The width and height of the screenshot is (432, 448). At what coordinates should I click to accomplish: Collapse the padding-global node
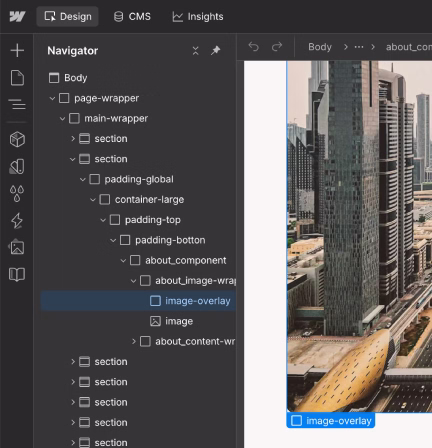point(83,179)
